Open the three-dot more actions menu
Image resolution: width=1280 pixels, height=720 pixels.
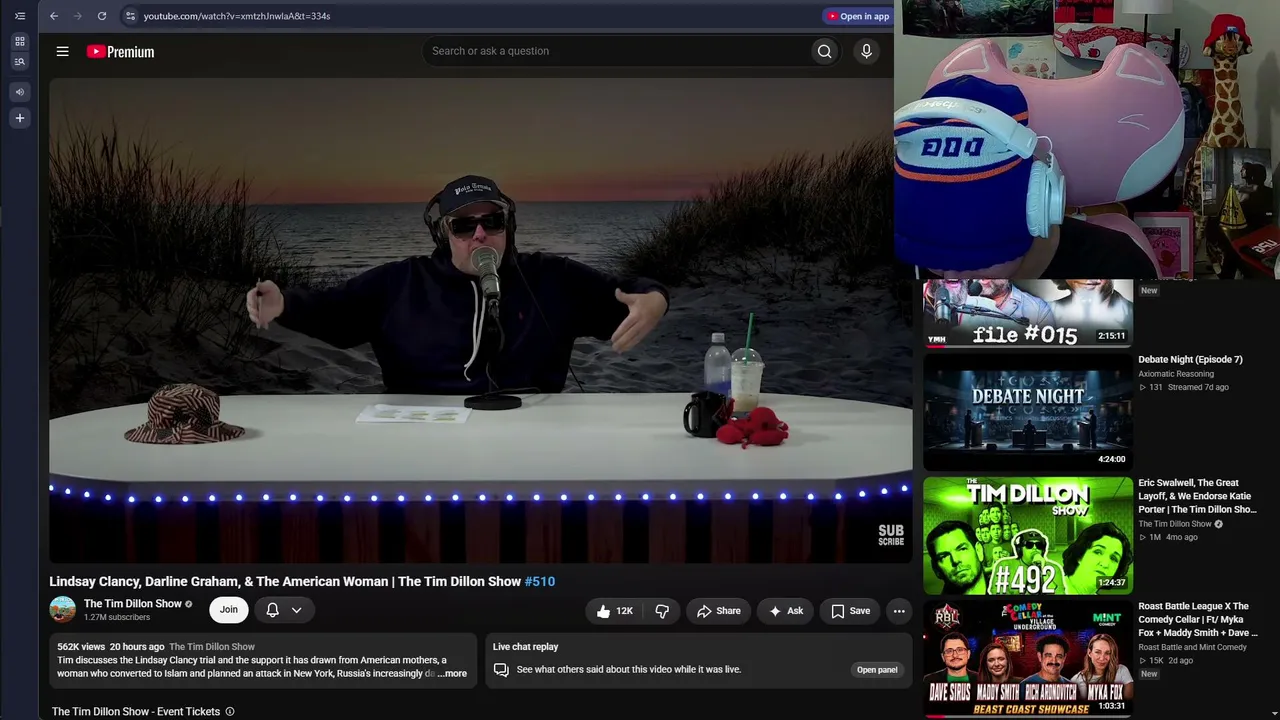point(899,611)
